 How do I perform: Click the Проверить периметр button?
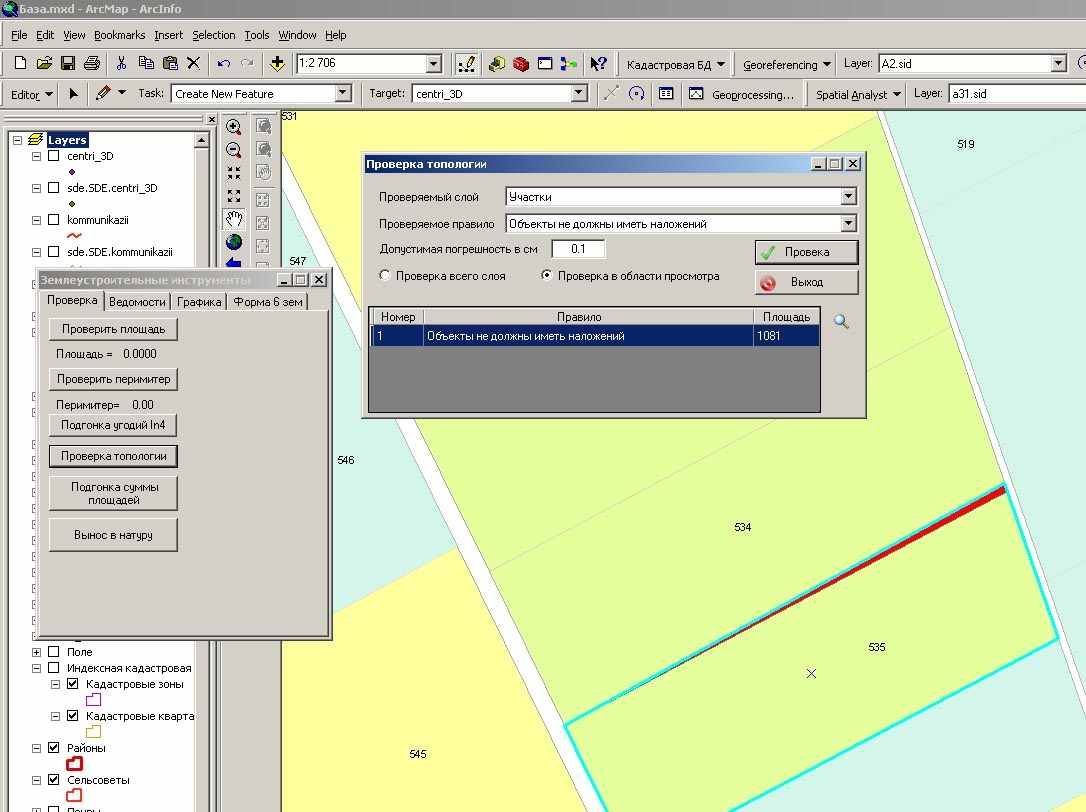click(114, 379)
